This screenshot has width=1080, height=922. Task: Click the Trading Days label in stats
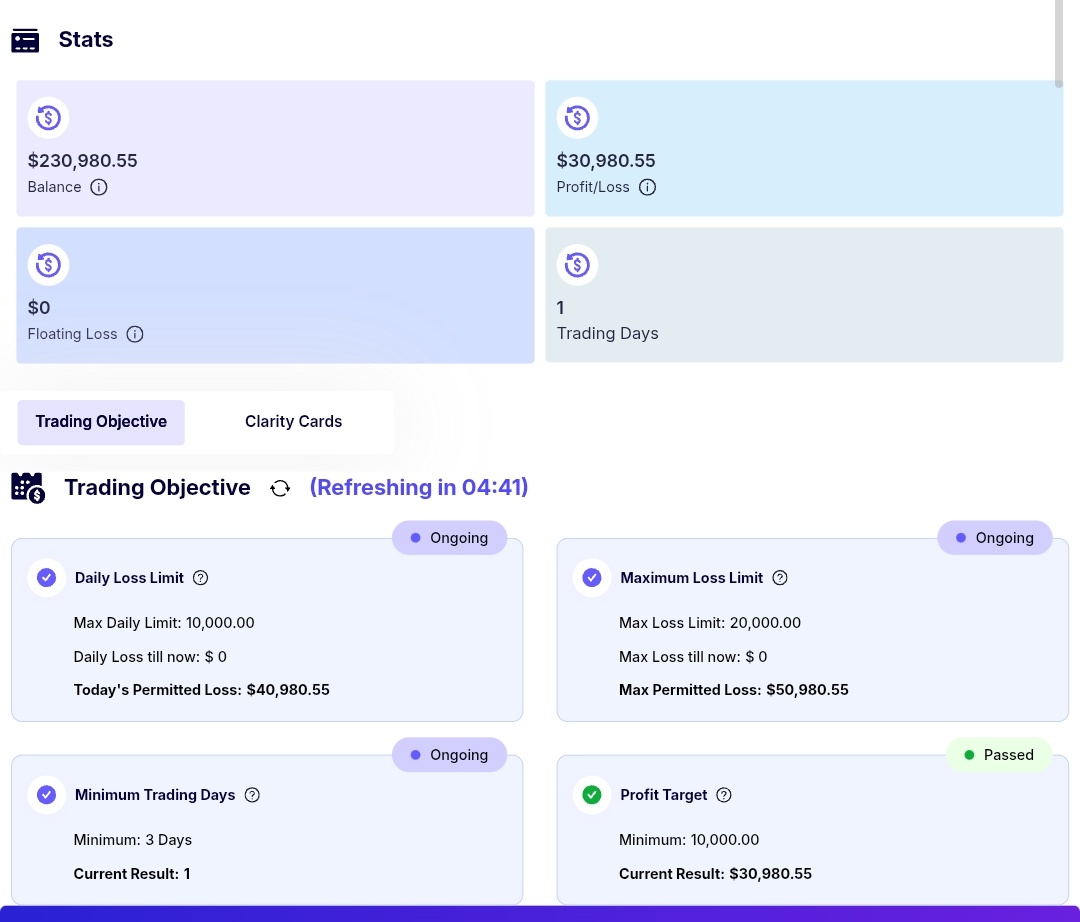pyautogui.click(x=608, y=334)
